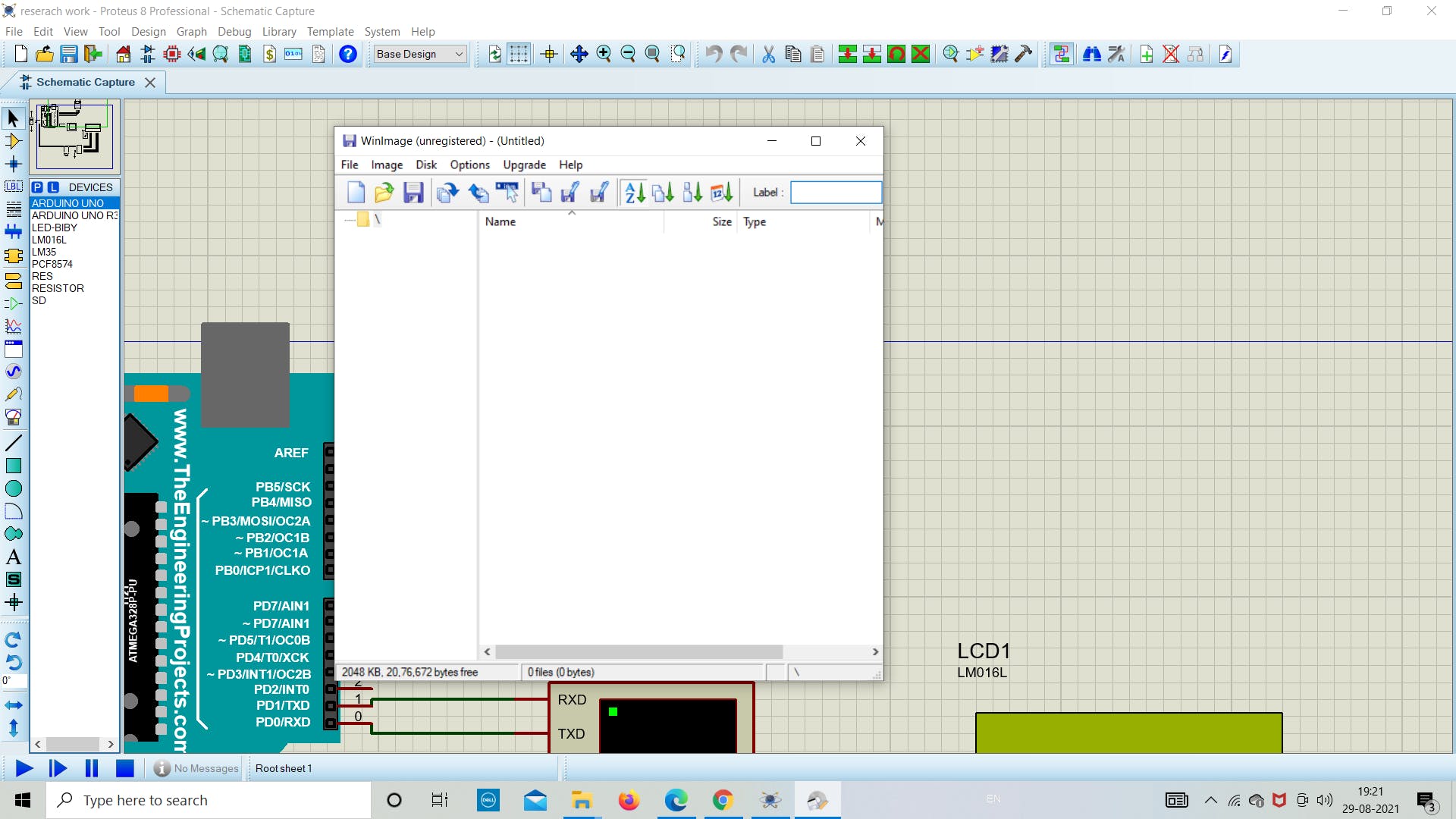The width and height of the screenshot is (1456, 819).
Task: Click the Zoom In magnifier icon
Action: point(604,54)
